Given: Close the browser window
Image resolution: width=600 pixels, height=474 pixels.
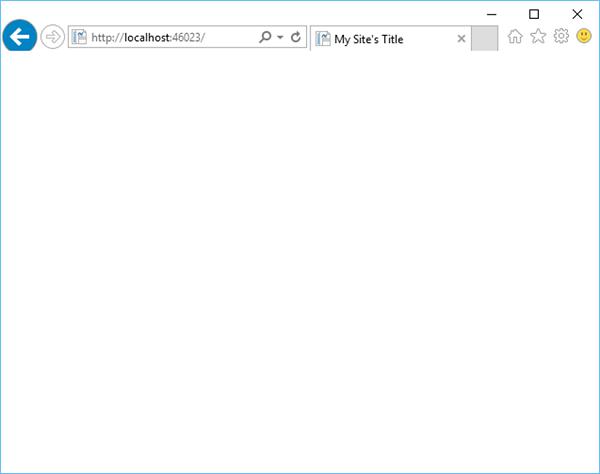Looking at the screenshot, I should [577, 14].
